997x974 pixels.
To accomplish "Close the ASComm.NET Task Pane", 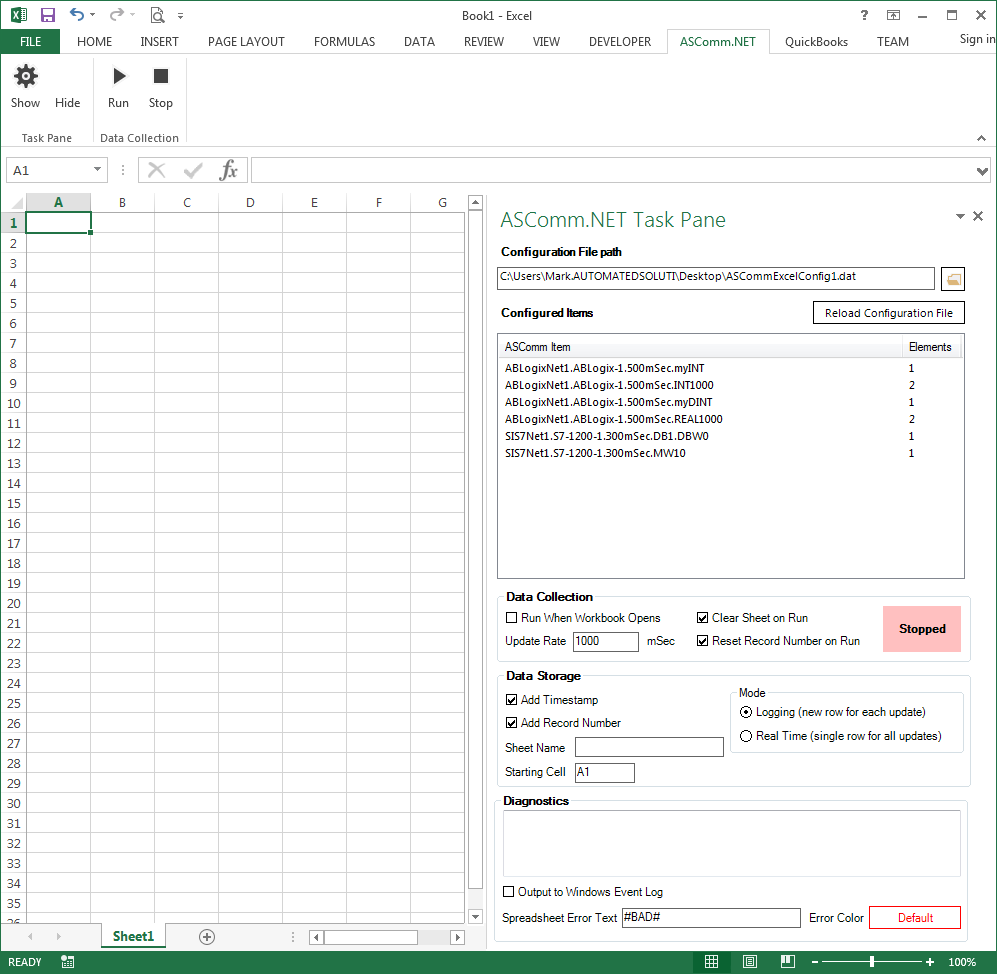I will point(978,216).
